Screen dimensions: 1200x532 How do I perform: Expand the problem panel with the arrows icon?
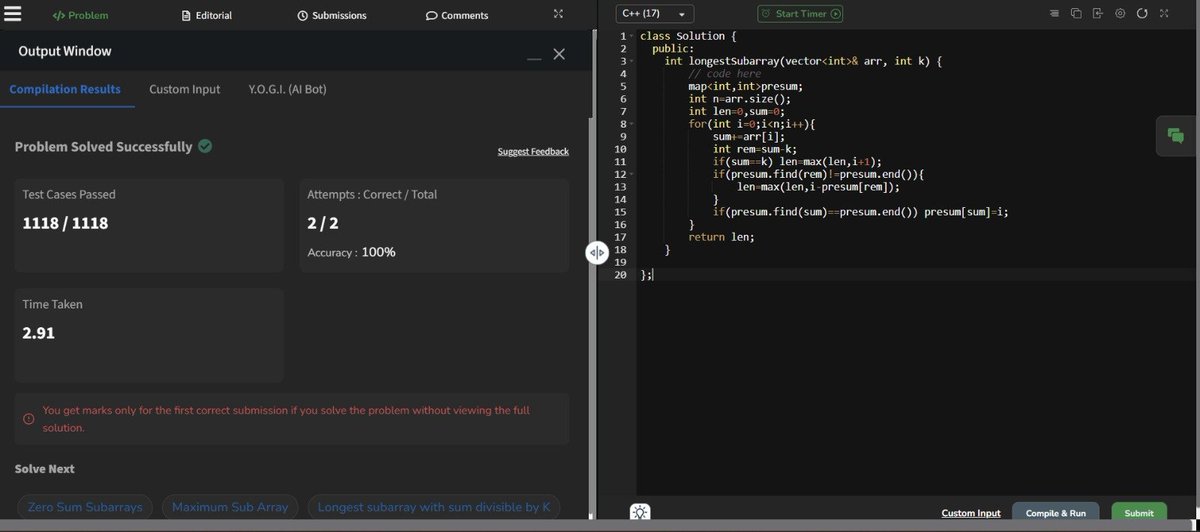point(558,14)
